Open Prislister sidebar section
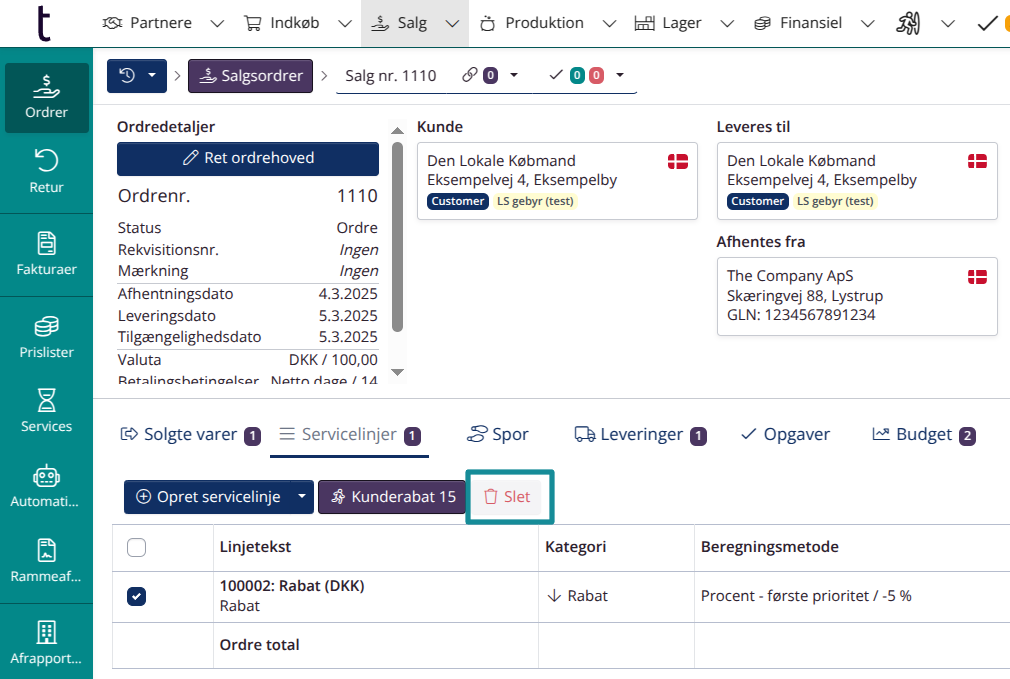The image size is (1010, 679). (46, 338)
